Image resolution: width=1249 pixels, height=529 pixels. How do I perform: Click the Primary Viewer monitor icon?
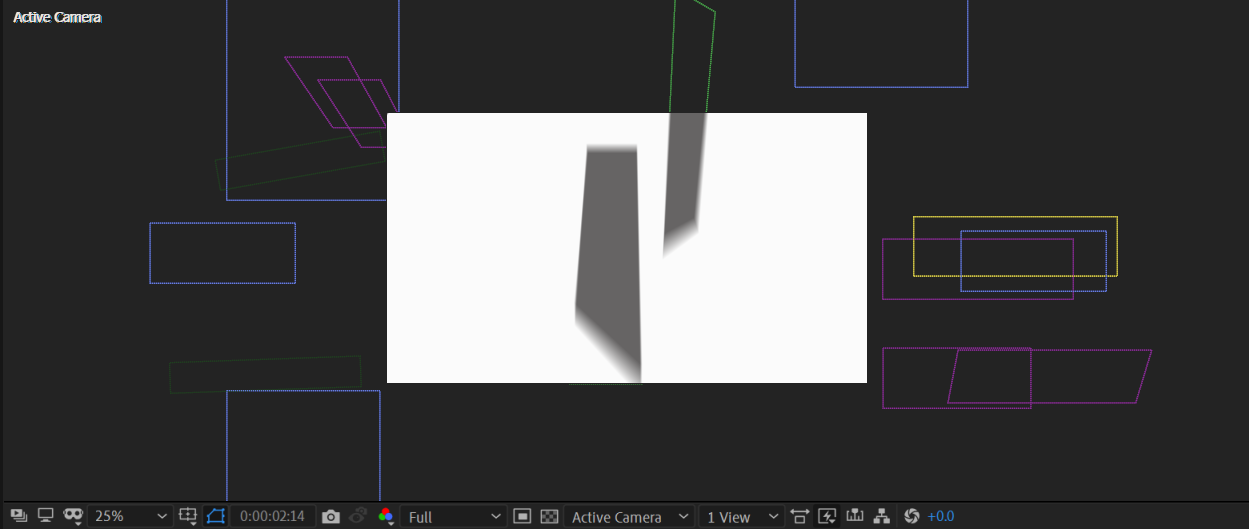(45, 516)
